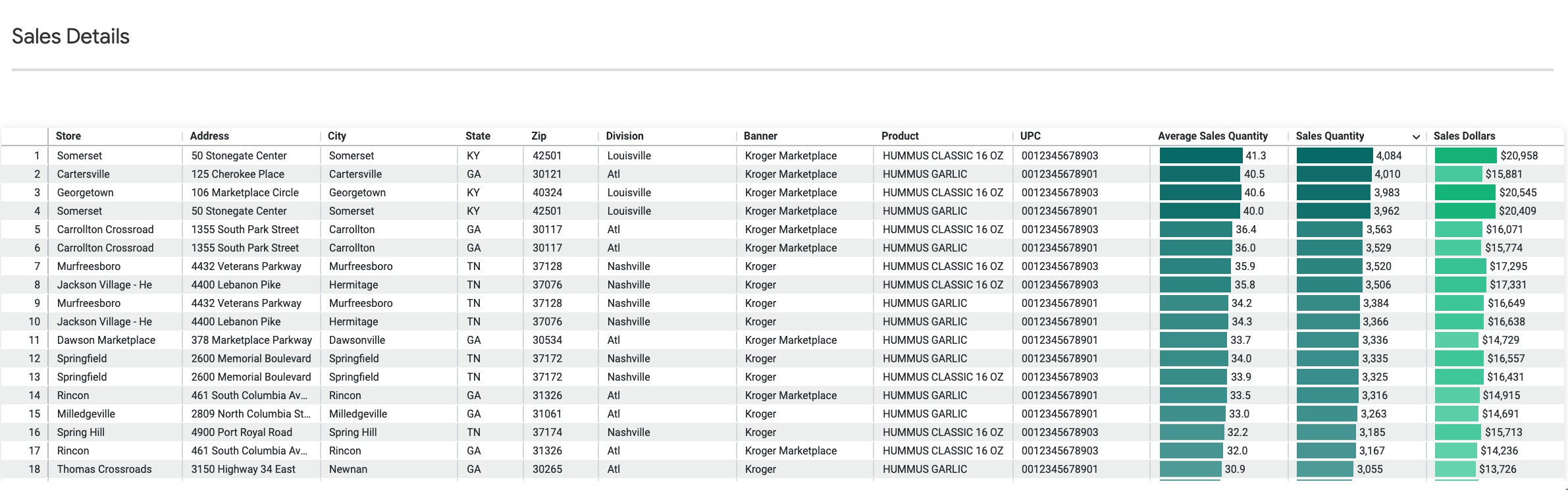Click address 4900 Port Royal Road
The height and width of the screenshot is (490, 1568).
[242, 432]
